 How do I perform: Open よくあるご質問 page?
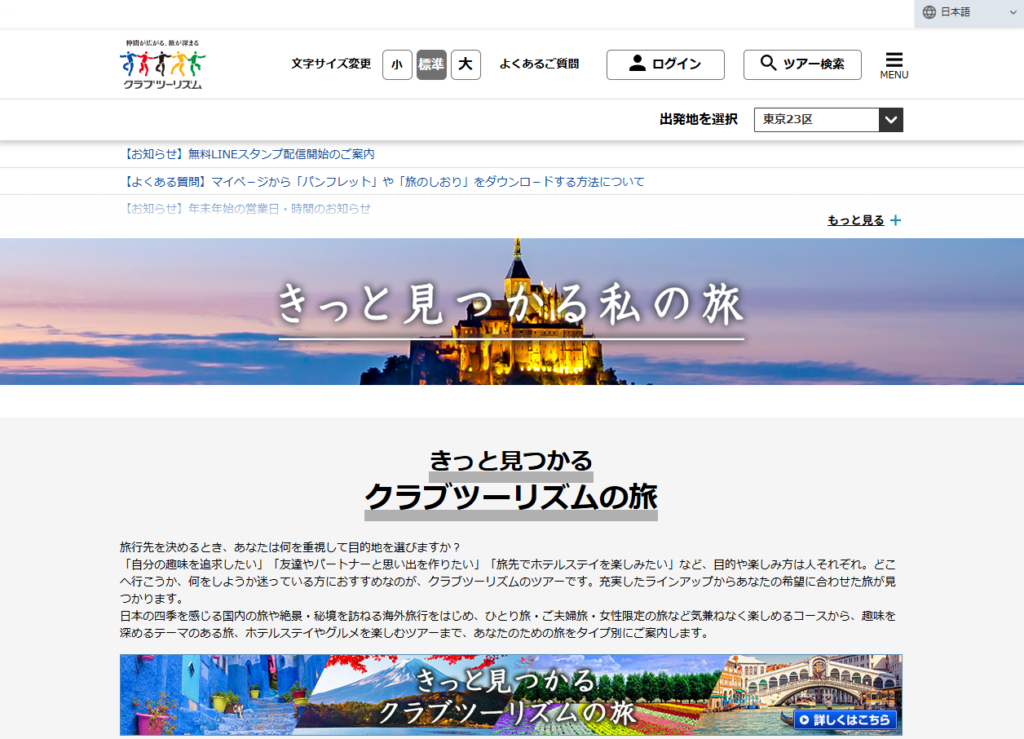point(539,64)
